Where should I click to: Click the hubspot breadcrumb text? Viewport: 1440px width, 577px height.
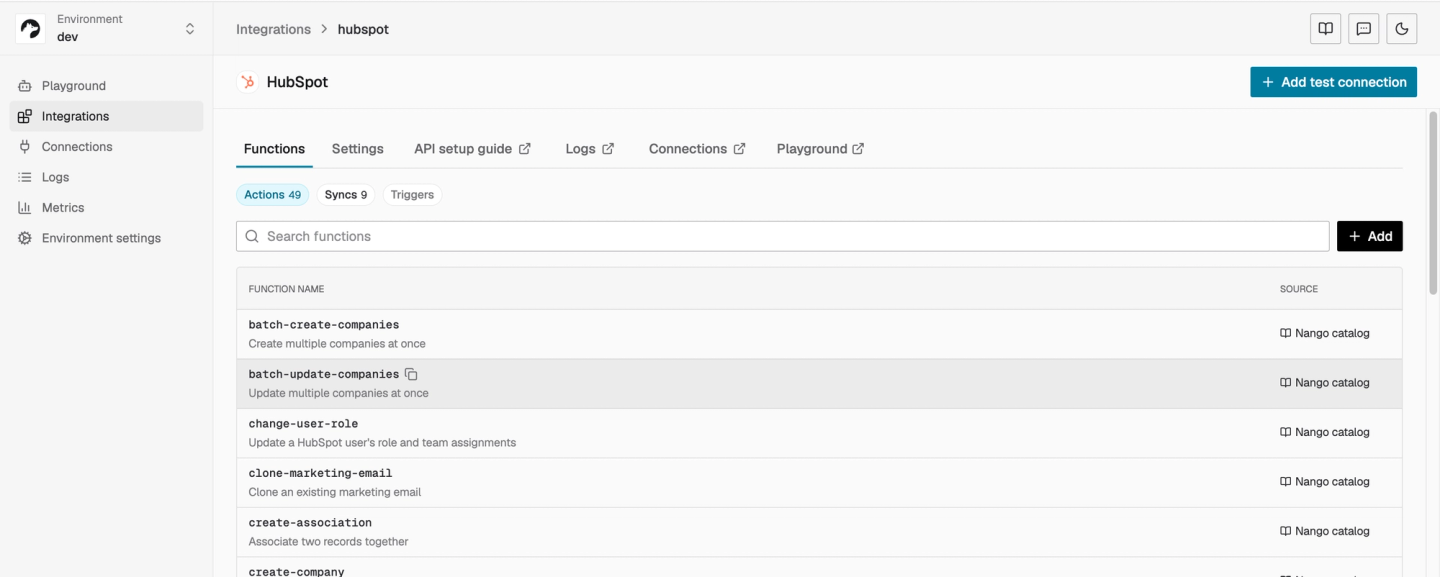pyautogui.click(x=363, y=29)
